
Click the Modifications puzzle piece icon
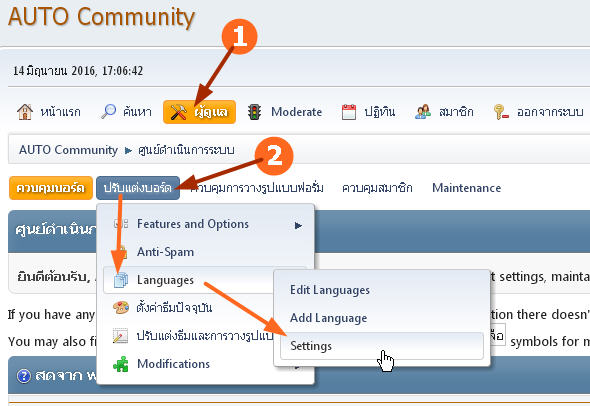click(x=121, y=364)
